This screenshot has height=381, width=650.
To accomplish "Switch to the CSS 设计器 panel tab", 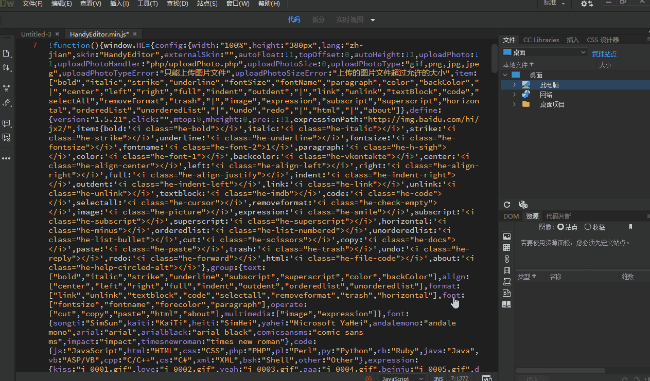I will [x=603, y=40].
